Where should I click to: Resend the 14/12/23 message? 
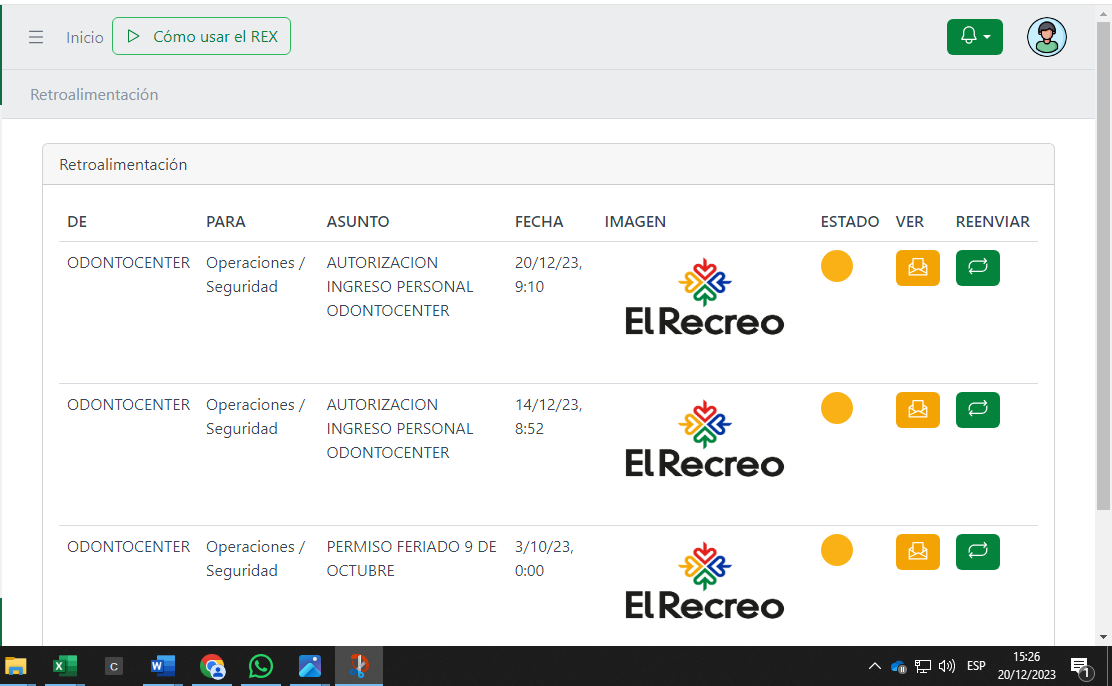(x=978, y=410)
